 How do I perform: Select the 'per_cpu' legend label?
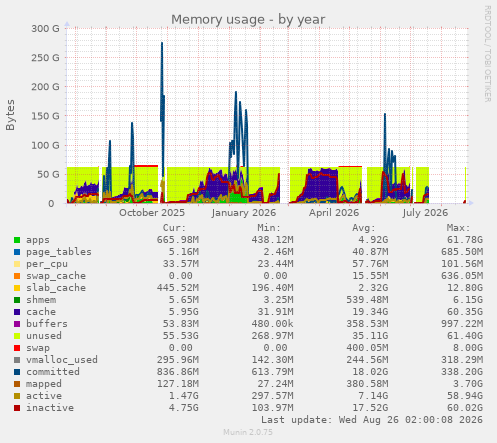tap(47, 264)
